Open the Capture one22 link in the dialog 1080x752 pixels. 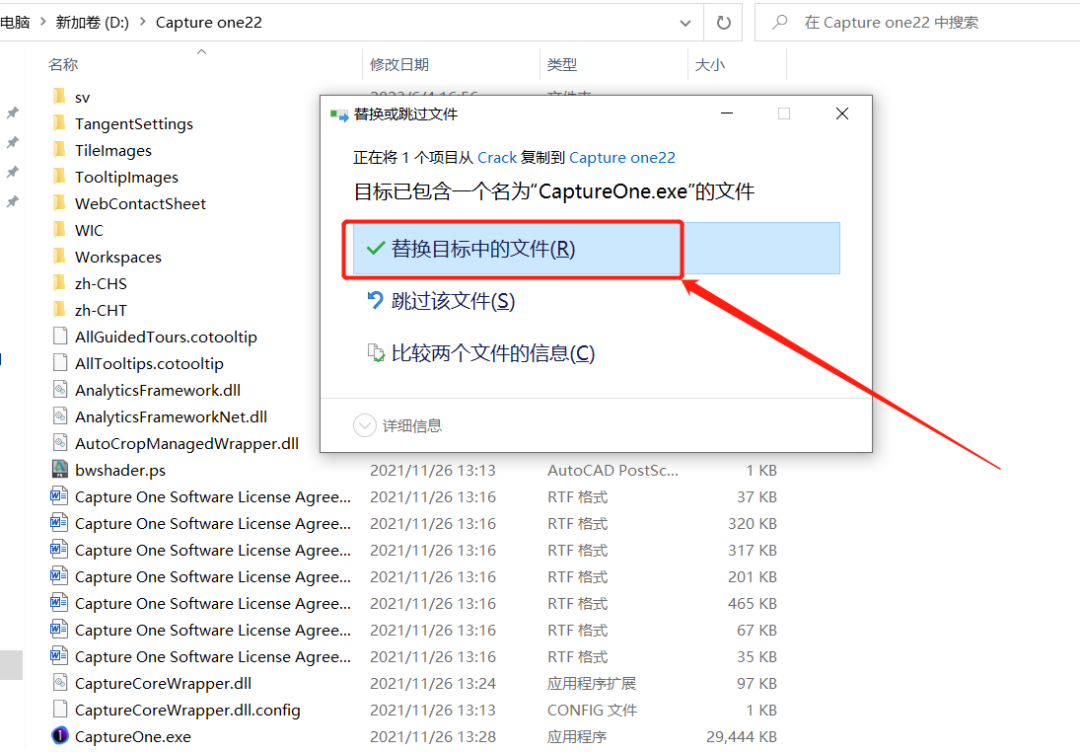622,157
